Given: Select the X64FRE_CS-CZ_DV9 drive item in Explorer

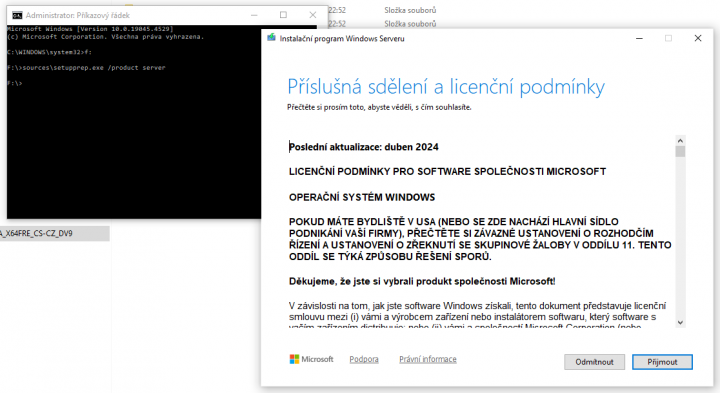Looking at the screenshot, I should tap(55, 233).
